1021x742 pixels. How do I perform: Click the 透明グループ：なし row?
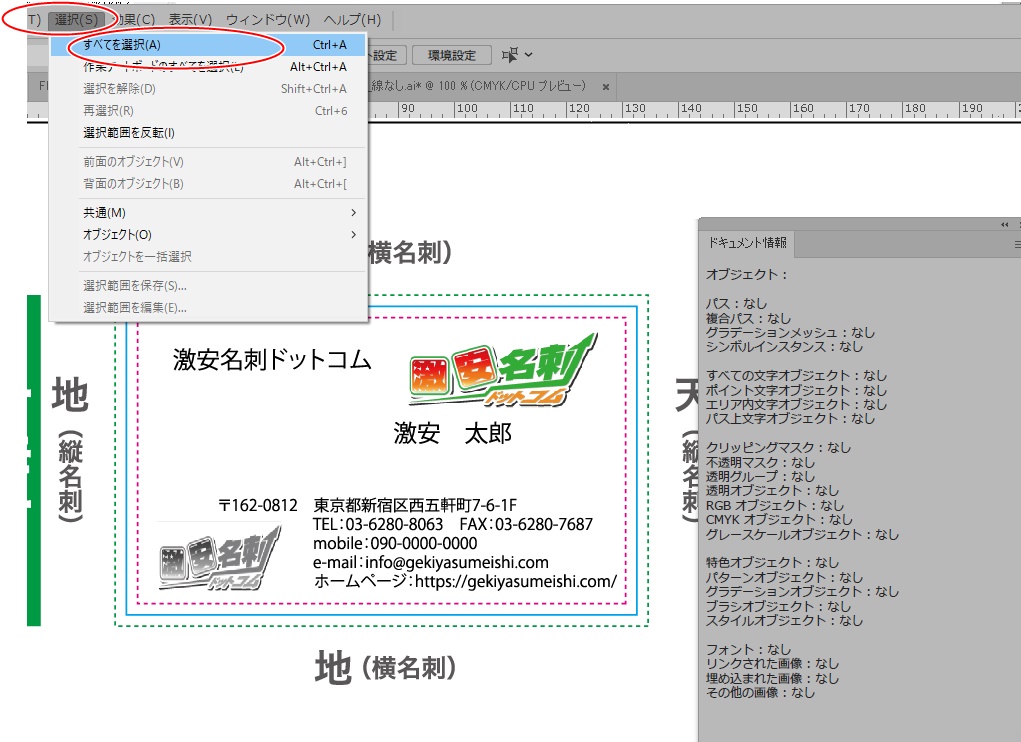click(x=761, y=476)
